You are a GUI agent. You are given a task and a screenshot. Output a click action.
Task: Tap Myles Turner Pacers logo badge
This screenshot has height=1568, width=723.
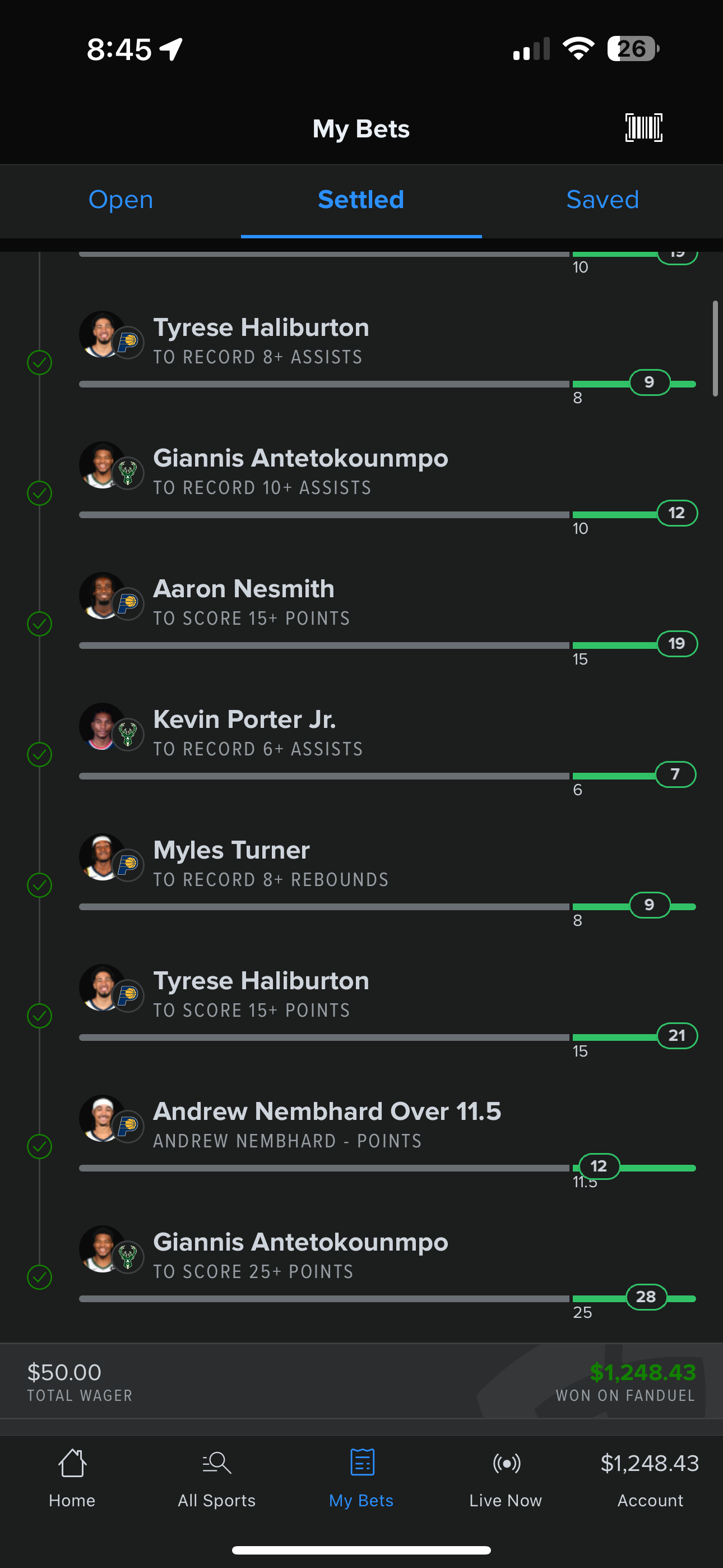click(x=128, y=865)
